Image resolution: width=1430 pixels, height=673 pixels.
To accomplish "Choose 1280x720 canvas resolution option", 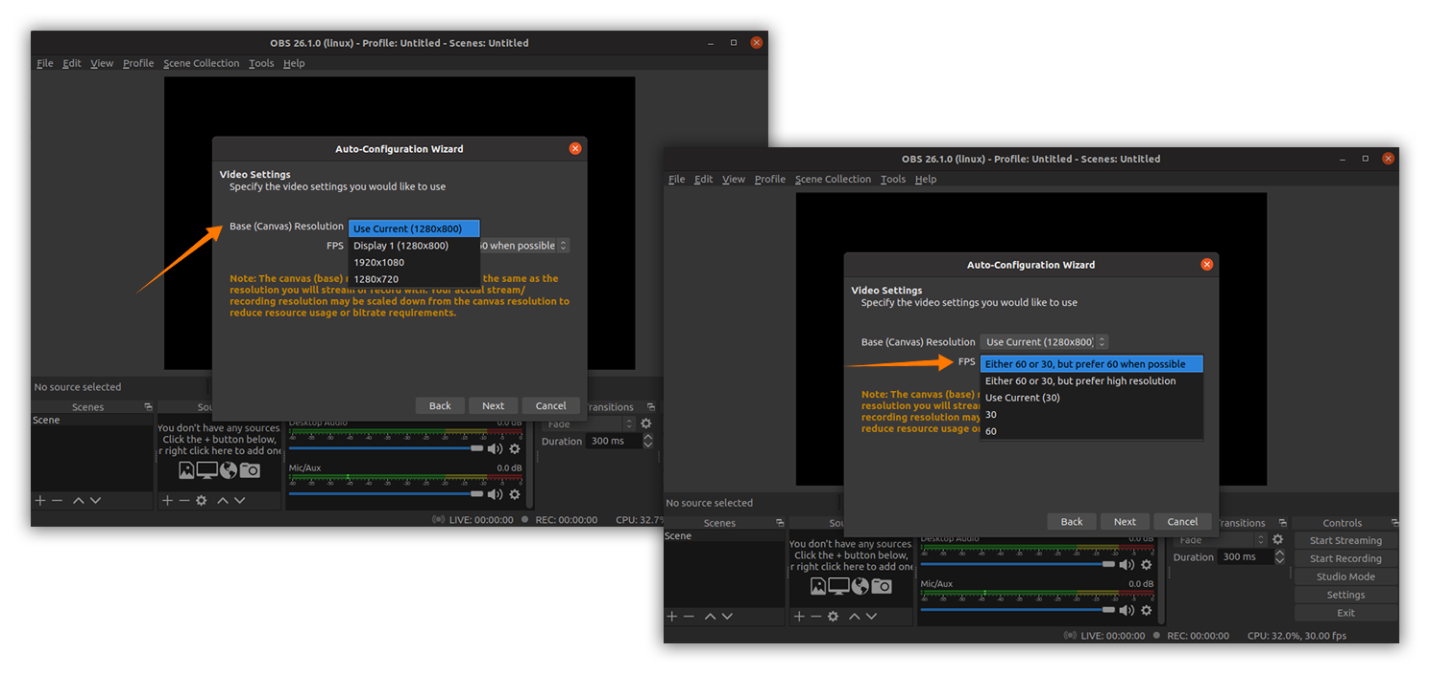I will [x=414, y=279].
